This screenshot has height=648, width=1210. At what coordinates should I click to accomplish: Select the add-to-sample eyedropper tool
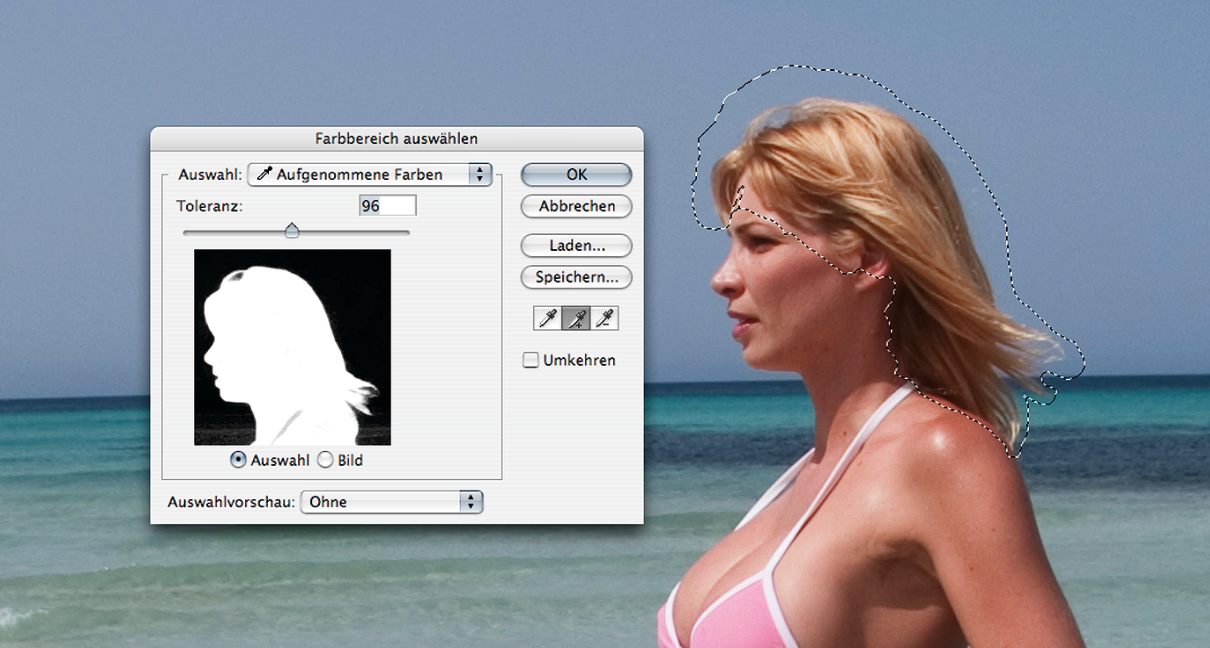click(x=576, y=318)
